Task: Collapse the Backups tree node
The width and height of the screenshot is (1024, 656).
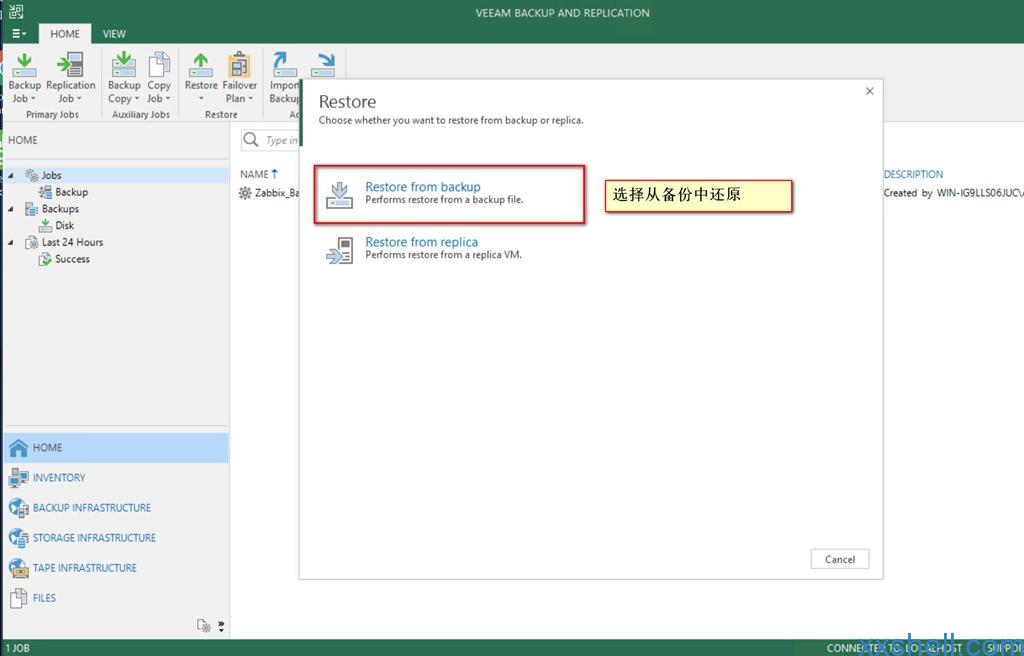Action: tap(11, 209)
